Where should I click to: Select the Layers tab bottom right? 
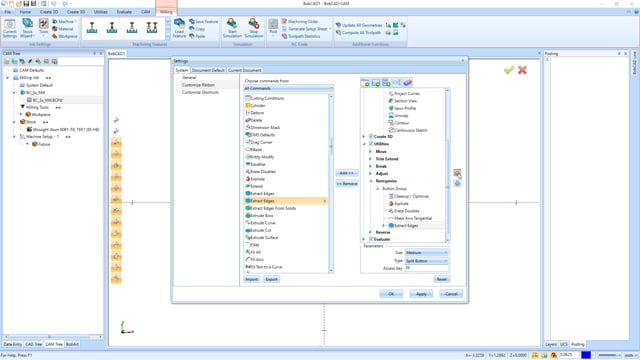click(551, 344)
